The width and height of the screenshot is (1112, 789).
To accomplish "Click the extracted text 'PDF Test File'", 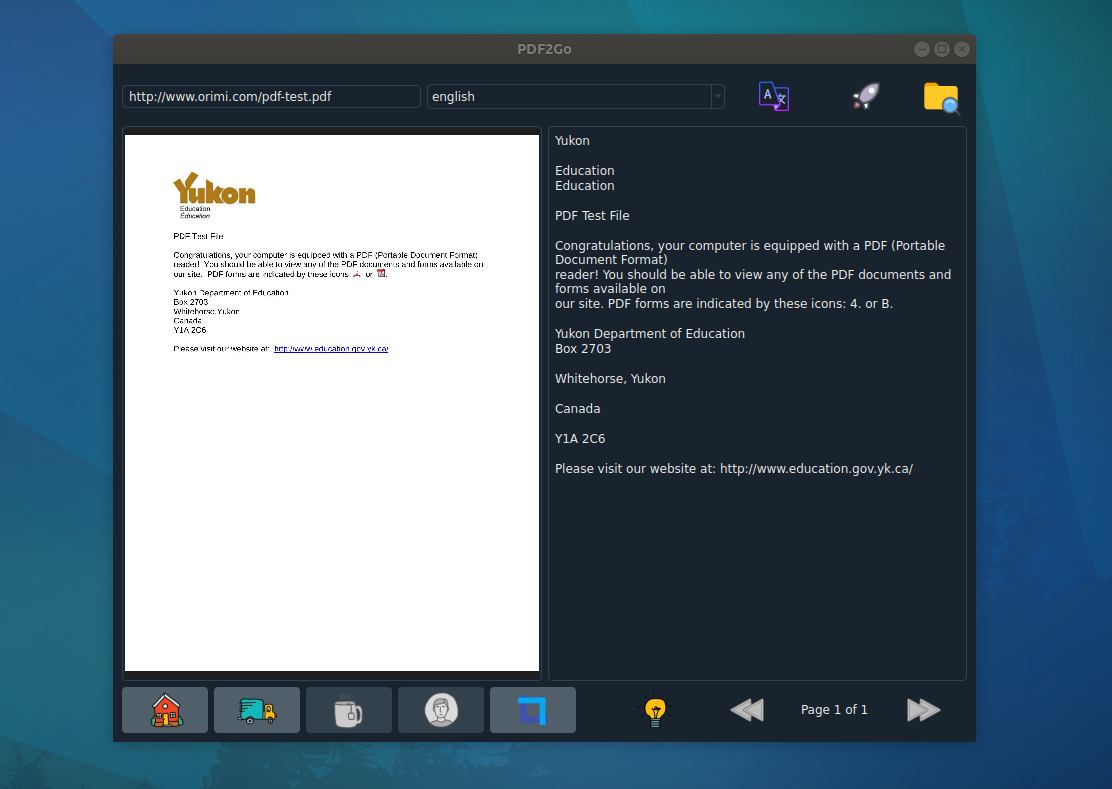I will 592,216.
